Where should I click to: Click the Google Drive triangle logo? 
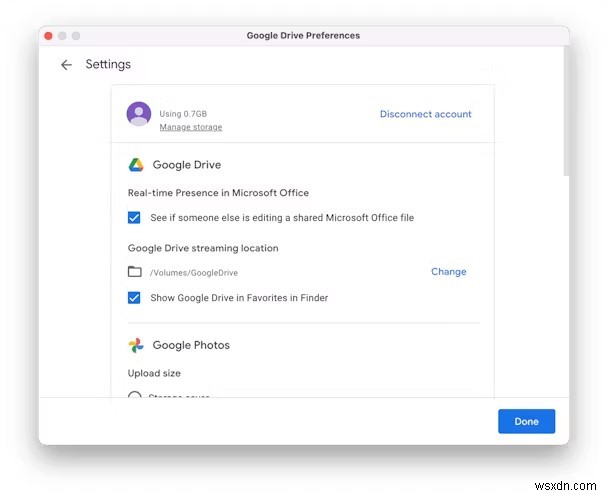point(136,165)
